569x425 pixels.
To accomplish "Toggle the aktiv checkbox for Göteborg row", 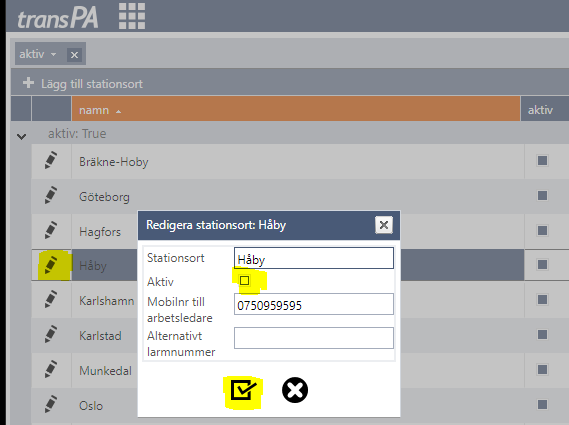I will (542, 196).
